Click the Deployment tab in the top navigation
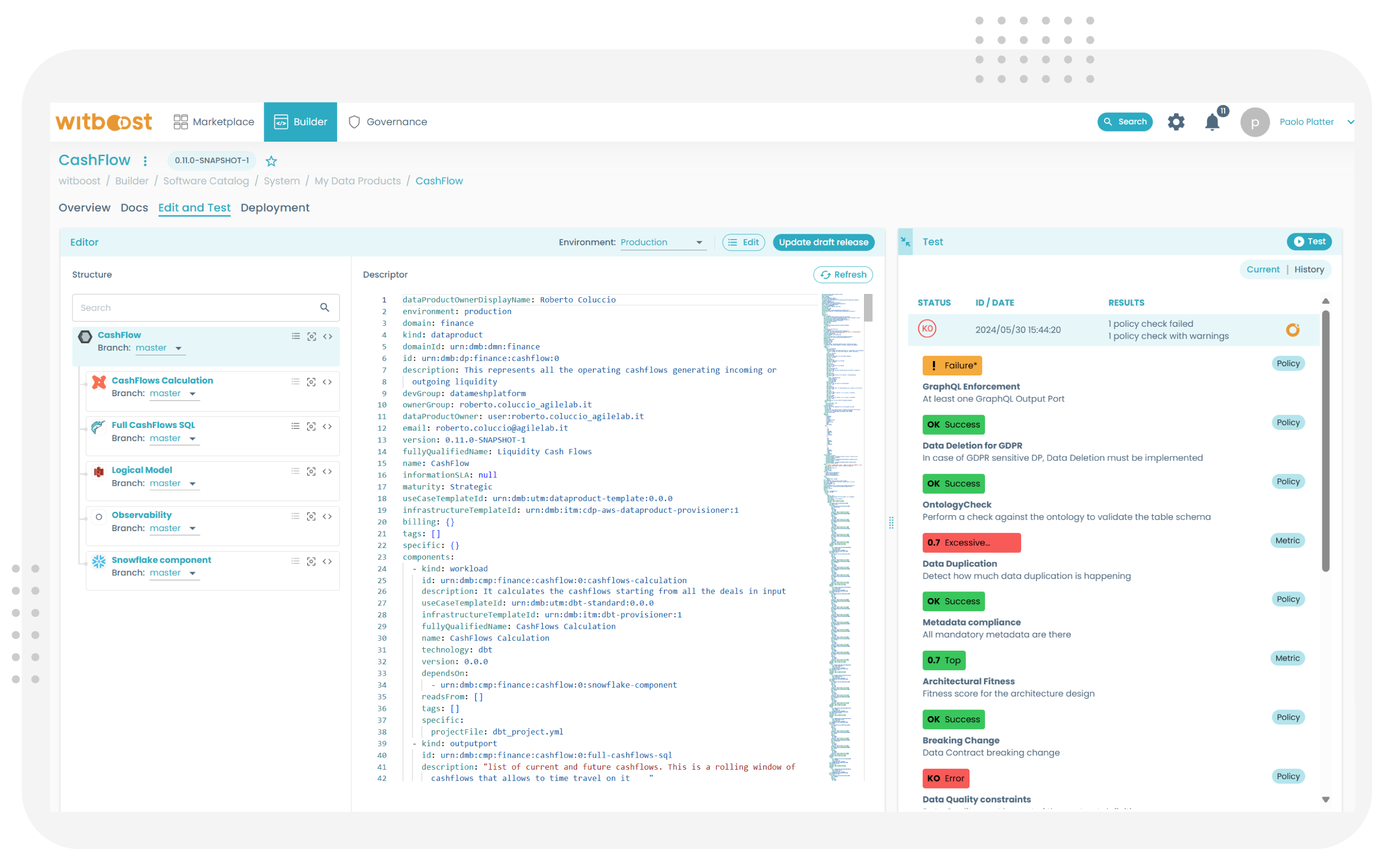This screenshot has height=868, width=1389. coord(274,207)
